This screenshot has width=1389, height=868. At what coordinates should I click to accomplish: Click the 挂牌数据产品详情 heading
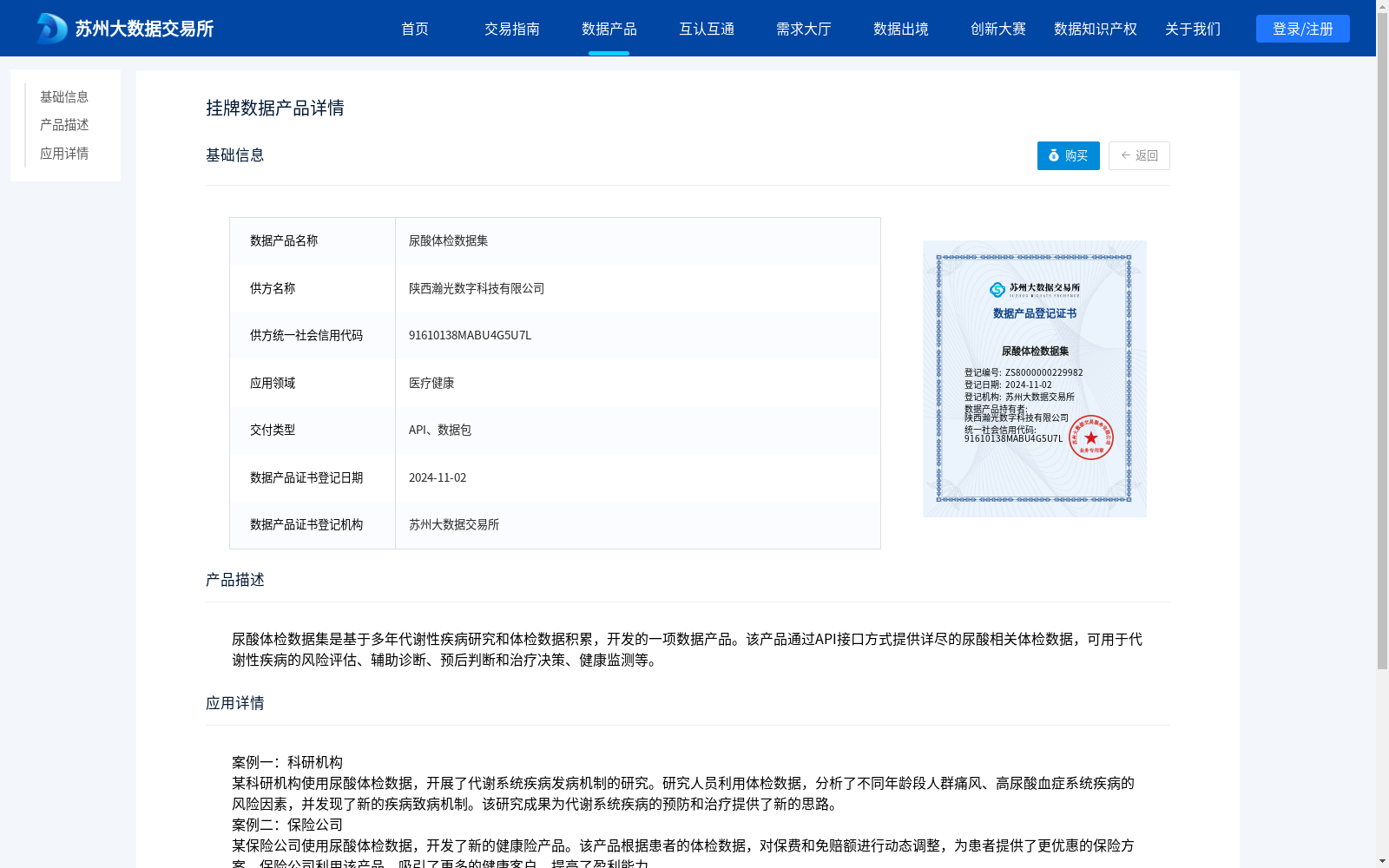click(x=275, y=108)
